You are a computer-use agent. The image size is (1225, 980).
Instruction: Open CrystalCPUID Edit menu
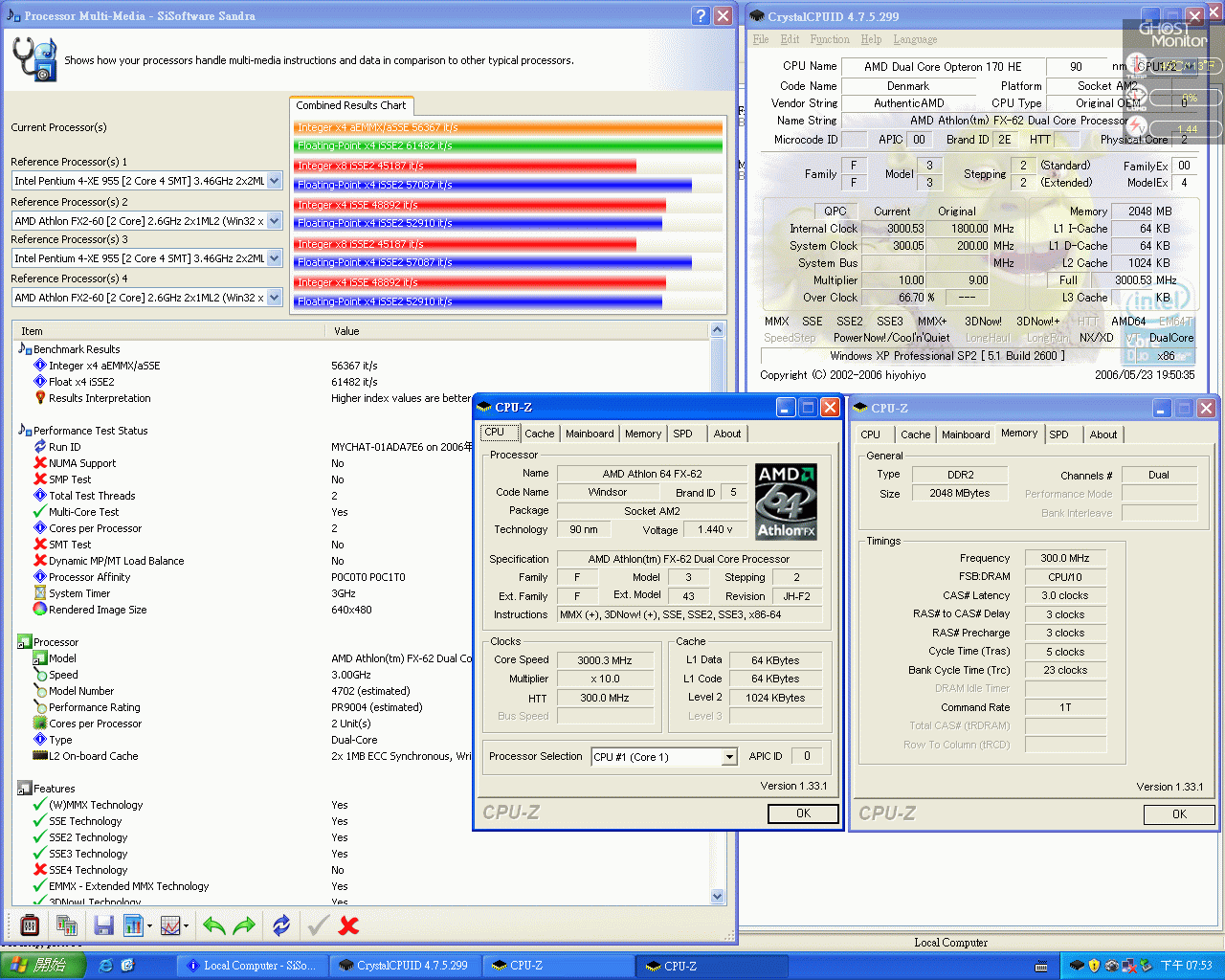790,39
